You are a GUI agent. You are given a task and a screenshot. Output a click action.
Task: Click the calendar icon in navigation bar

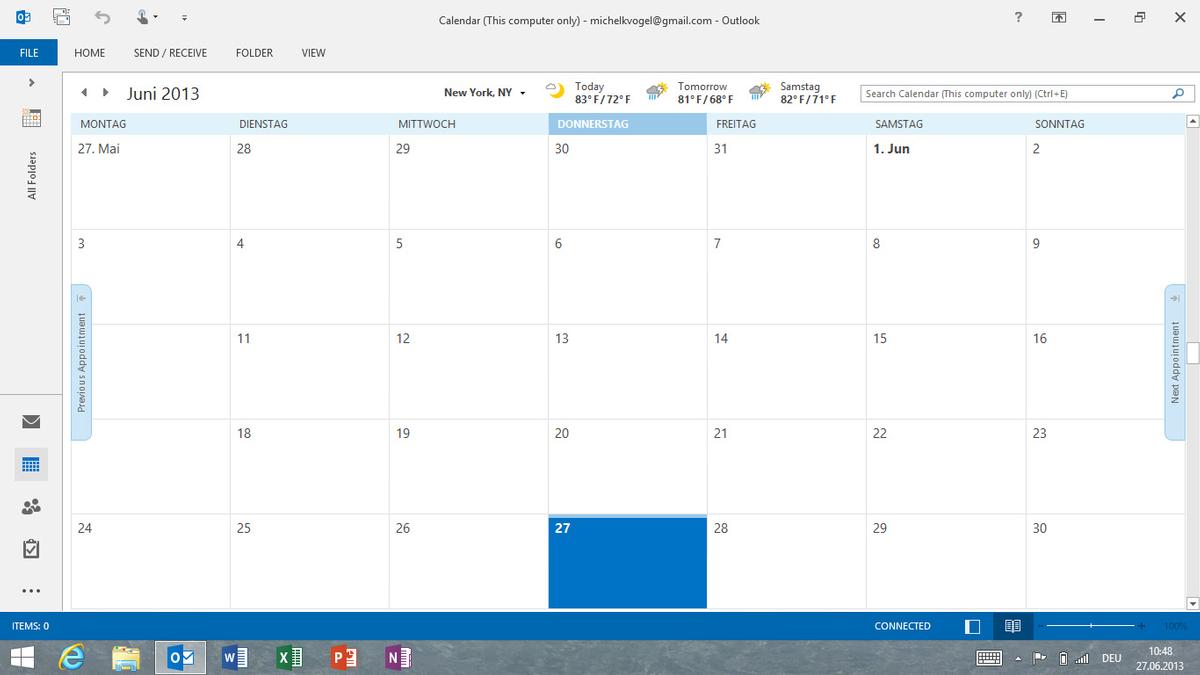pos(31,465)
